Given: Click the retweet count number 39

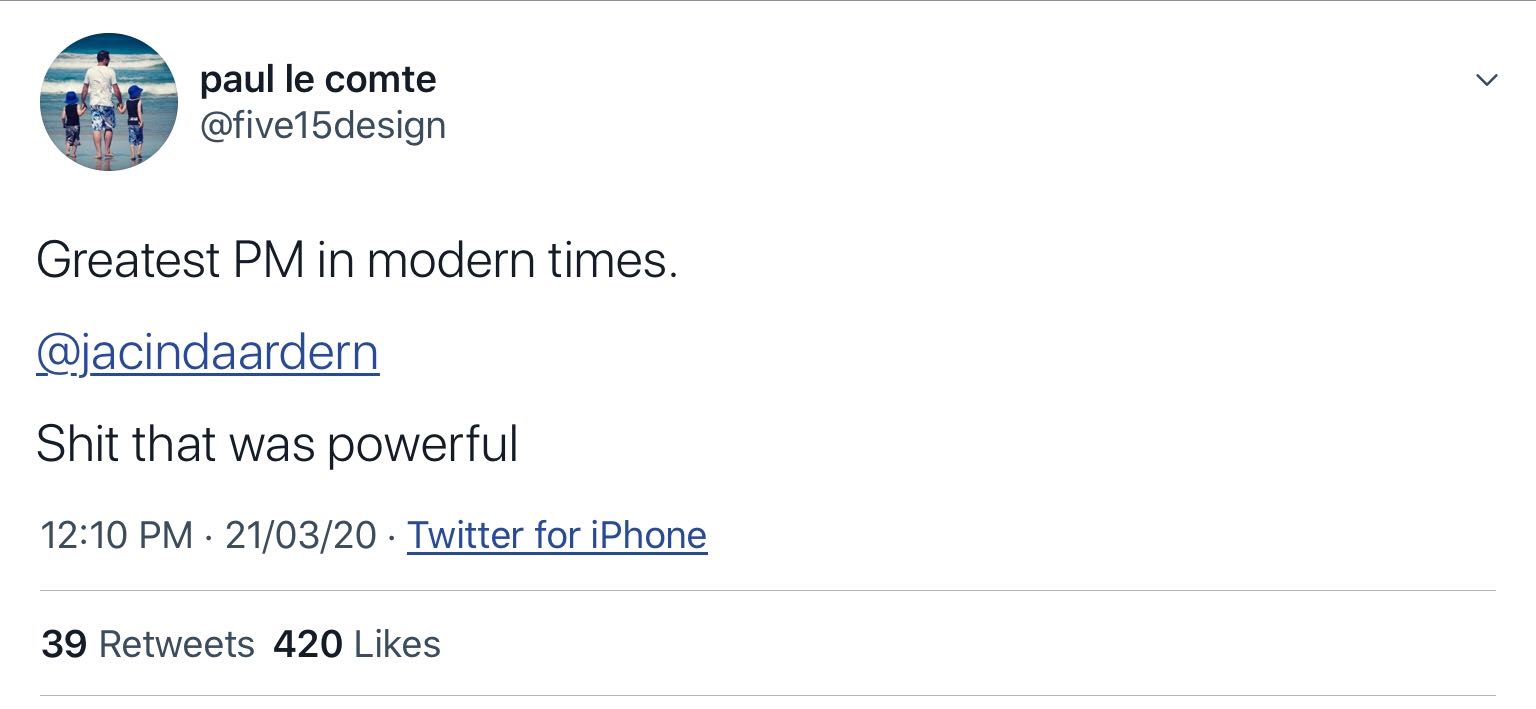Looking at the screenshot, I should (x=64, y=644).
